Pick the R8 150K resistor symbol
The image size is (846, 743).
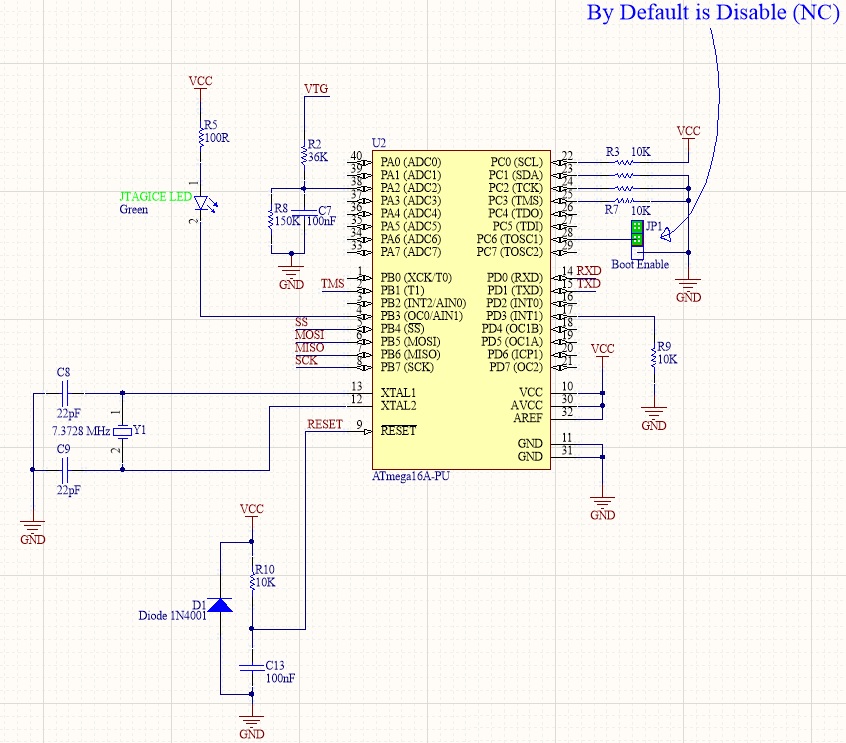click(x=271, y=220)
